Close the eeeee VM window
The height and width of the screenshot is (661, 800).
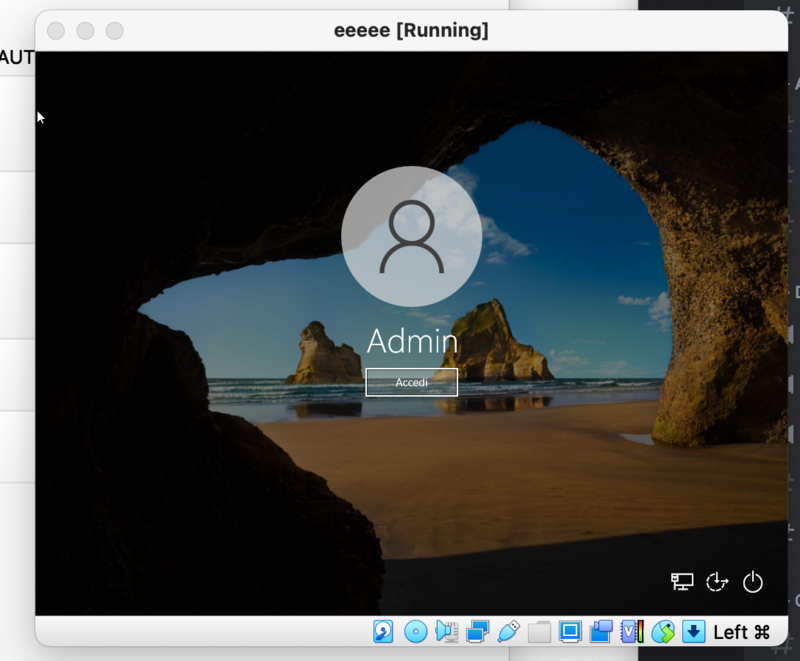[x=56, y=31]
